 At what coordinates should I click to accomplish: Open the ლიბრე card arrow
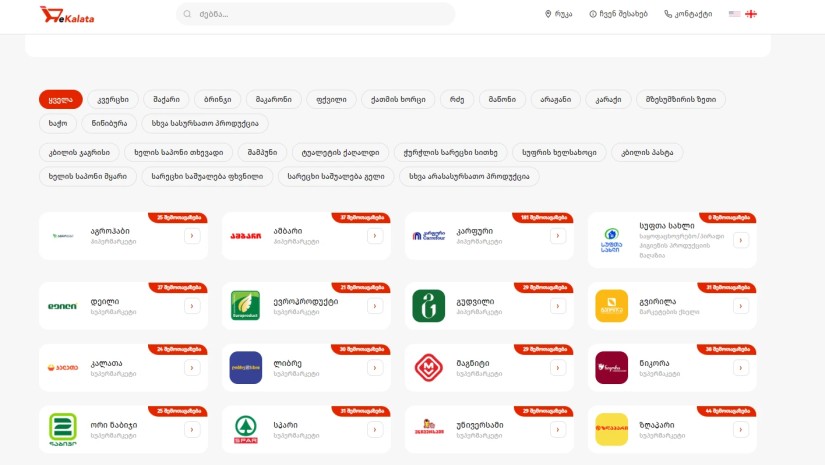[x=375, y=368]
